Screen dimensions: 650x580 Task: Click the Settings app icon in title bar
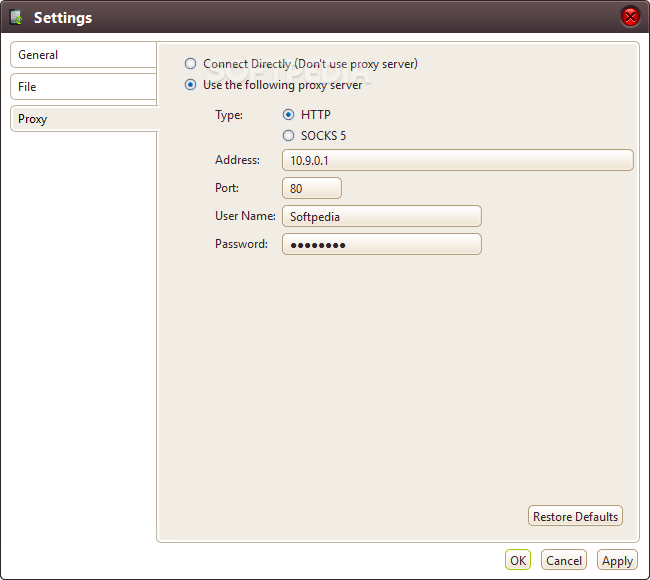tap(16, 17)
